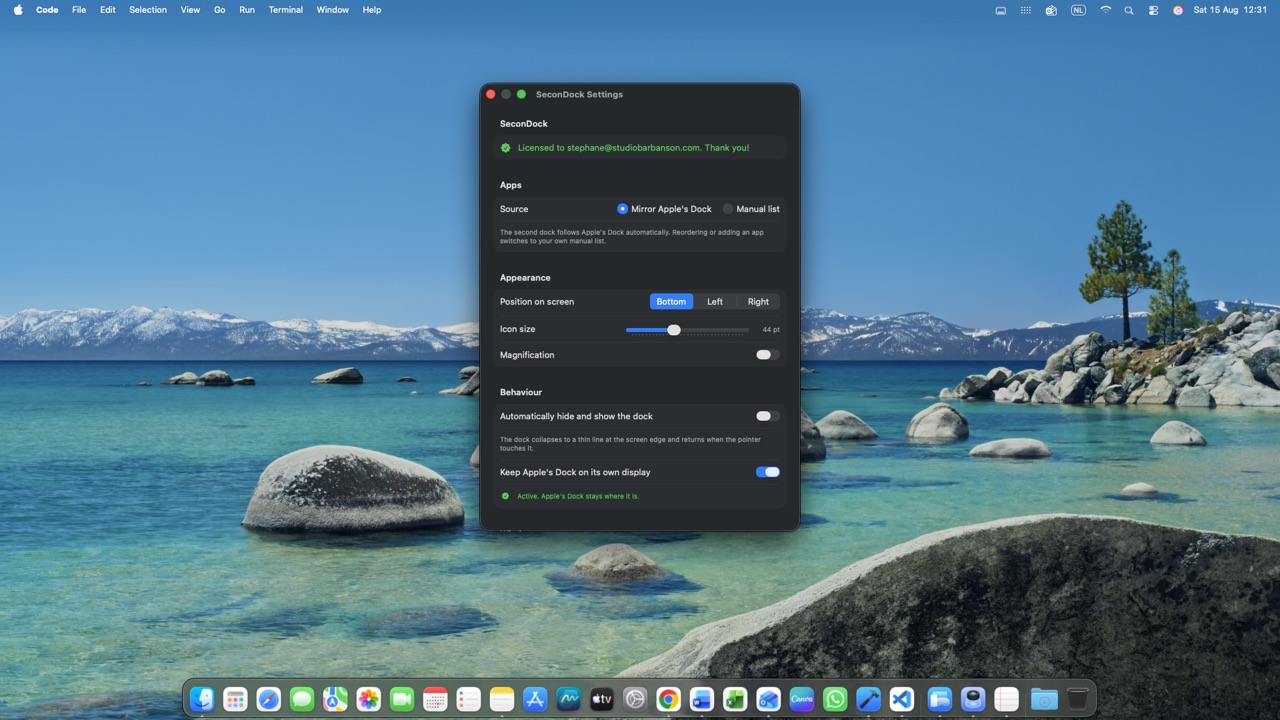Toggle the Magnification switch
The width and height of the screenshot is (1280, 720).
click(x=767, y=355)
